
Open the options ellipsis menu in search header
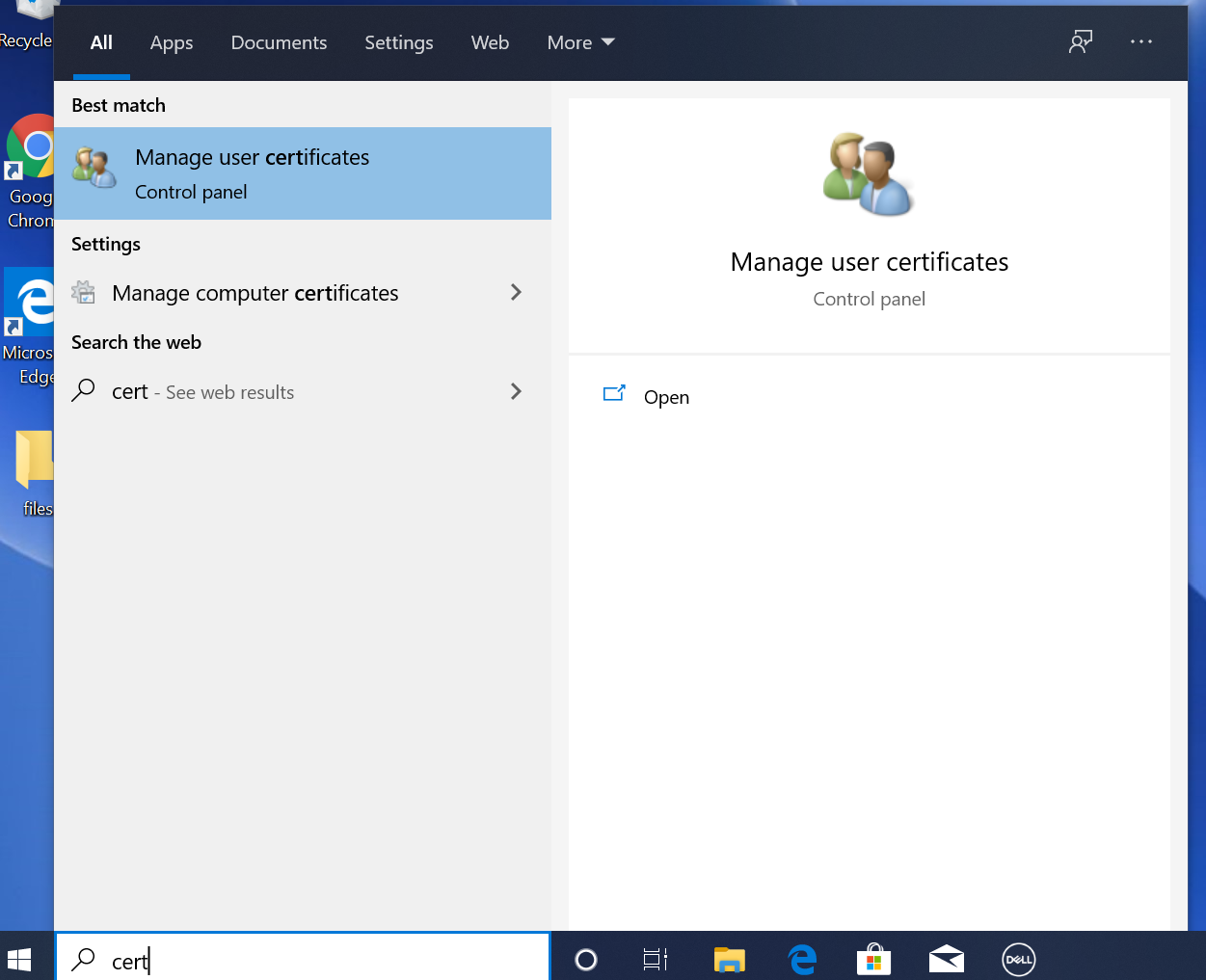[x=1141, y=42]
